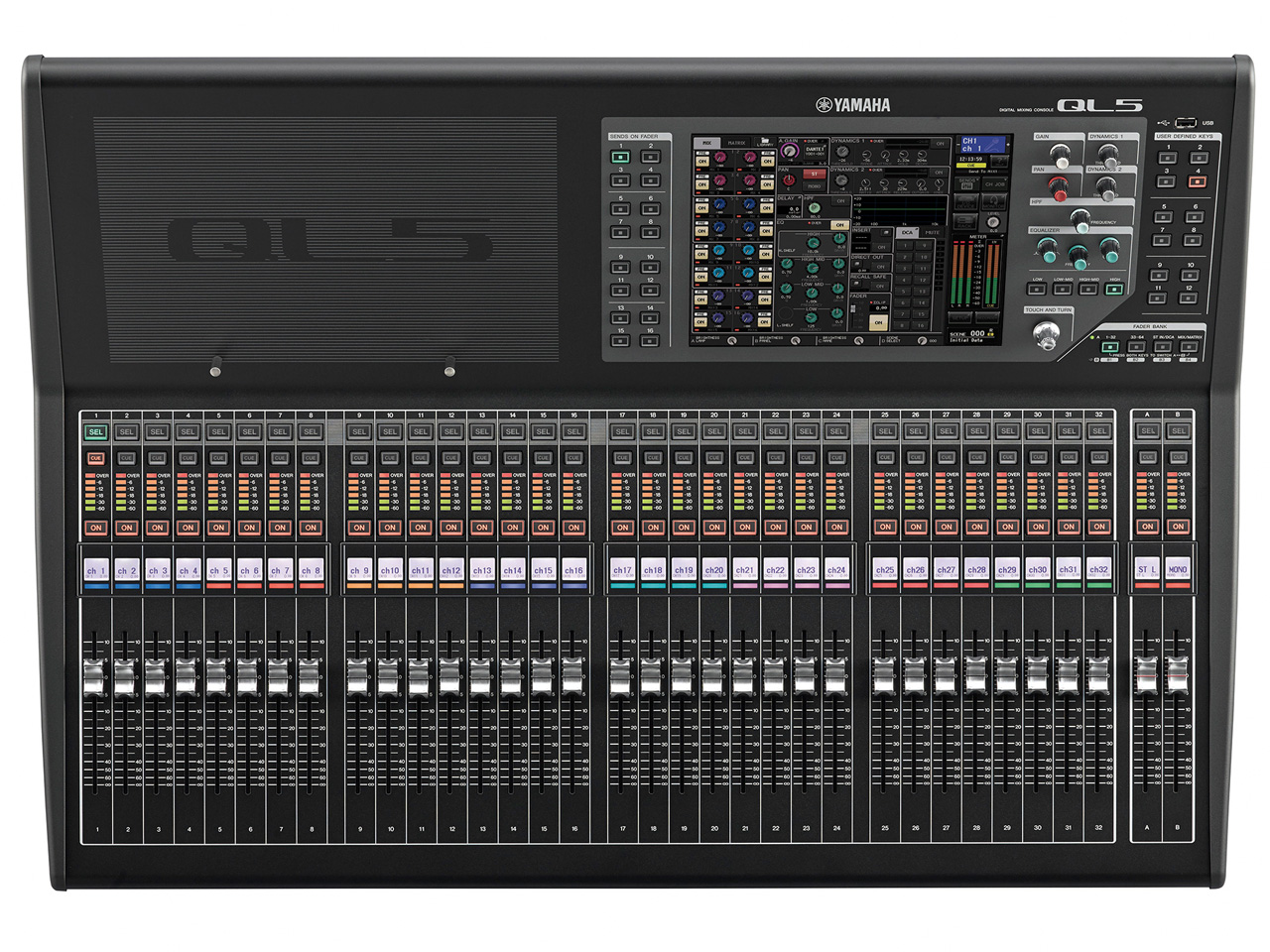
Task: Plug into the USB port
Action: [x=1185, y=123]
